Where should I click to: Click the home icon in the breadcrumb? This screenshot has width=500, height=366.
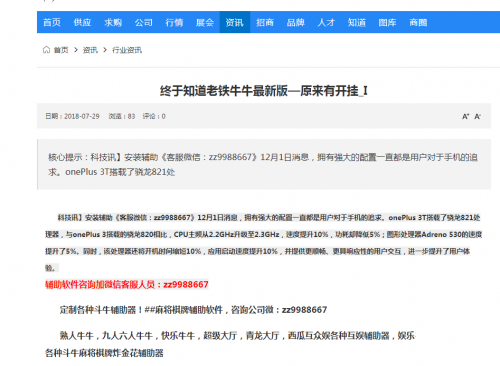click(x=46, y=50)
